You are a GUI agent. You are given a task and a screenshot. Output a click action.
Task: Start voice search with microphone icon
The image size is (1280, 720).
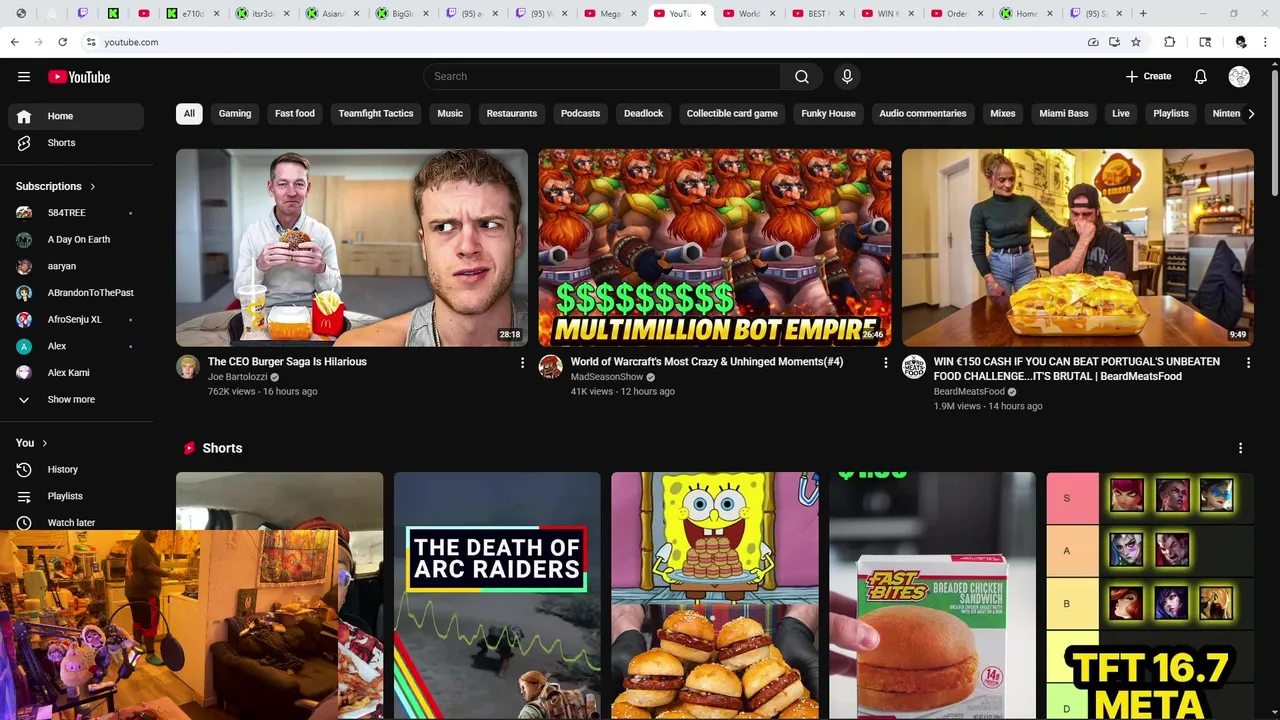pyautogui.click(x=847, y=77)
